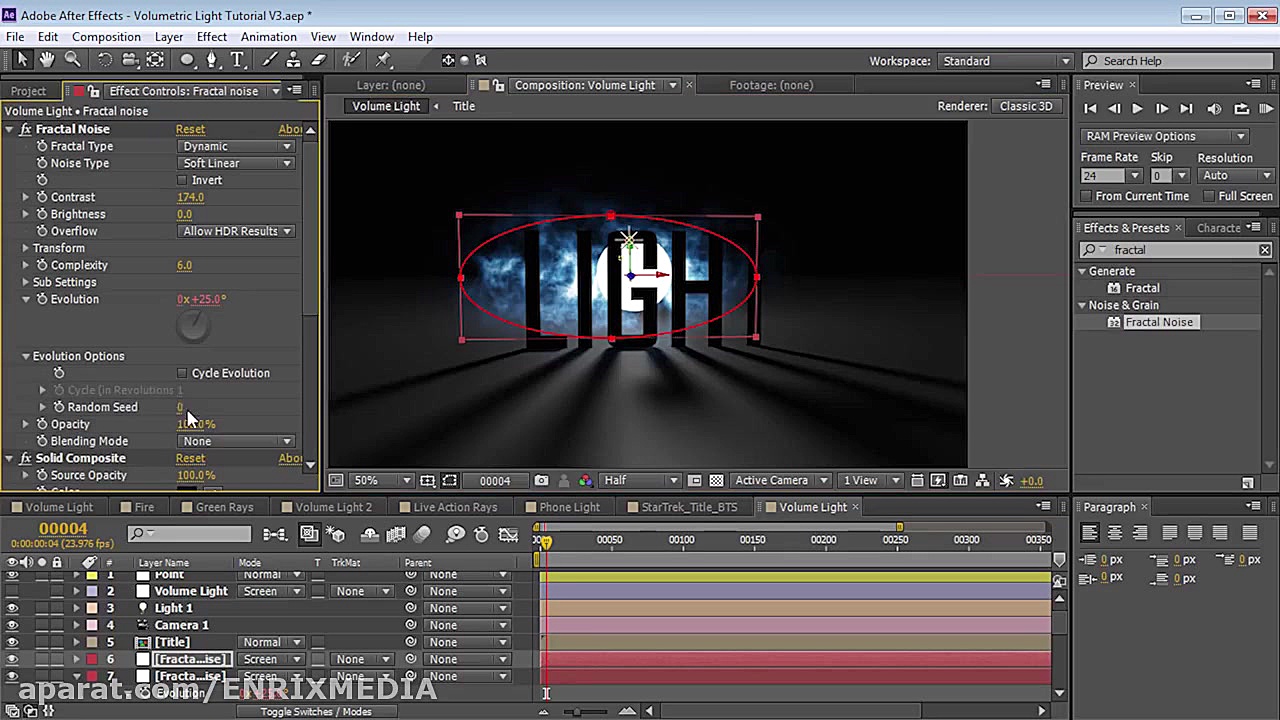Select the Unified Camera tool
Image resolution: width=1280 pixels, height=720 pixels.
click(130, 60)
